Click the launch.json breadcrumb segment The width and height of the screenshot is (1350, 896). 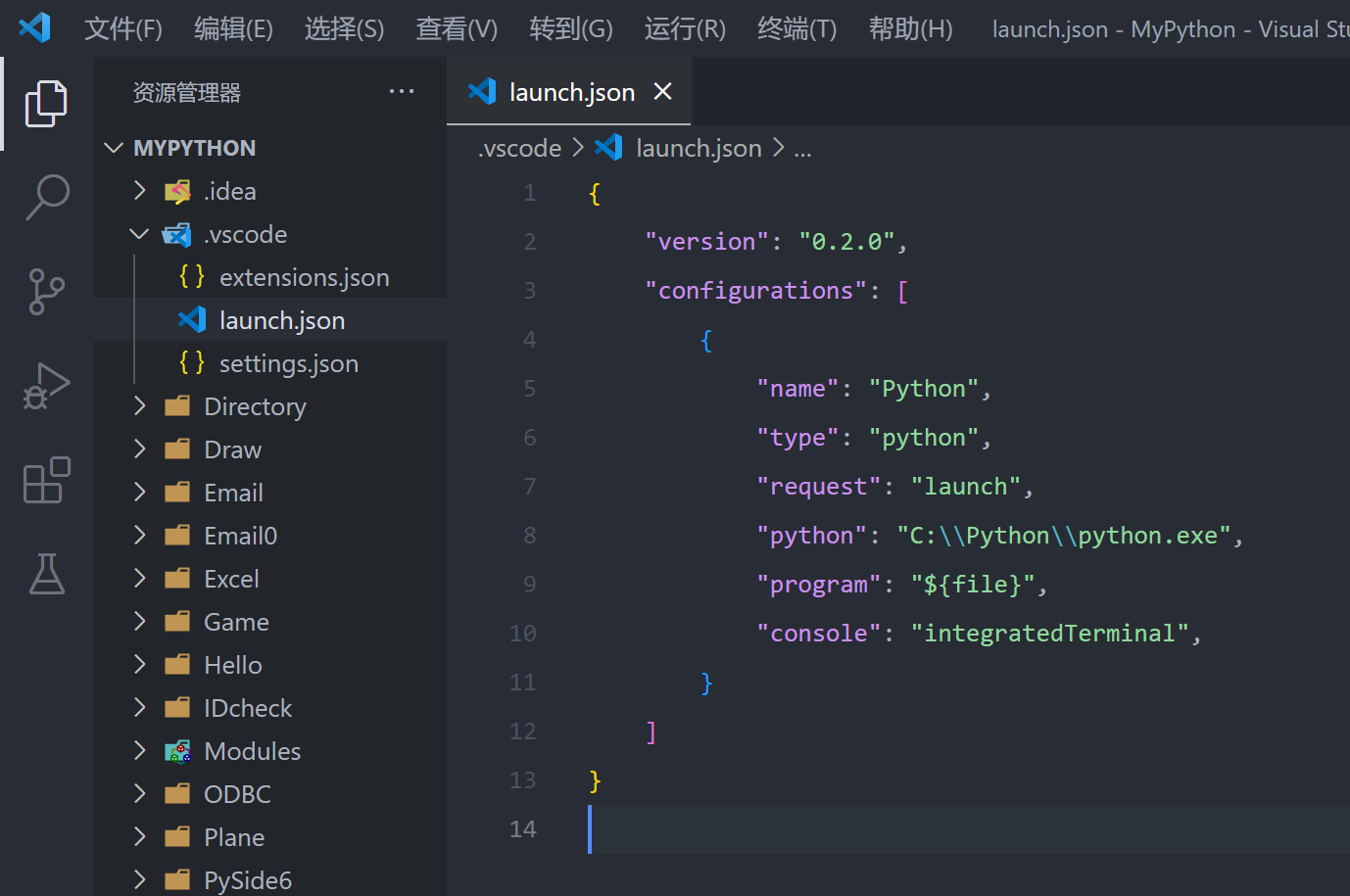tap(699, 148)
